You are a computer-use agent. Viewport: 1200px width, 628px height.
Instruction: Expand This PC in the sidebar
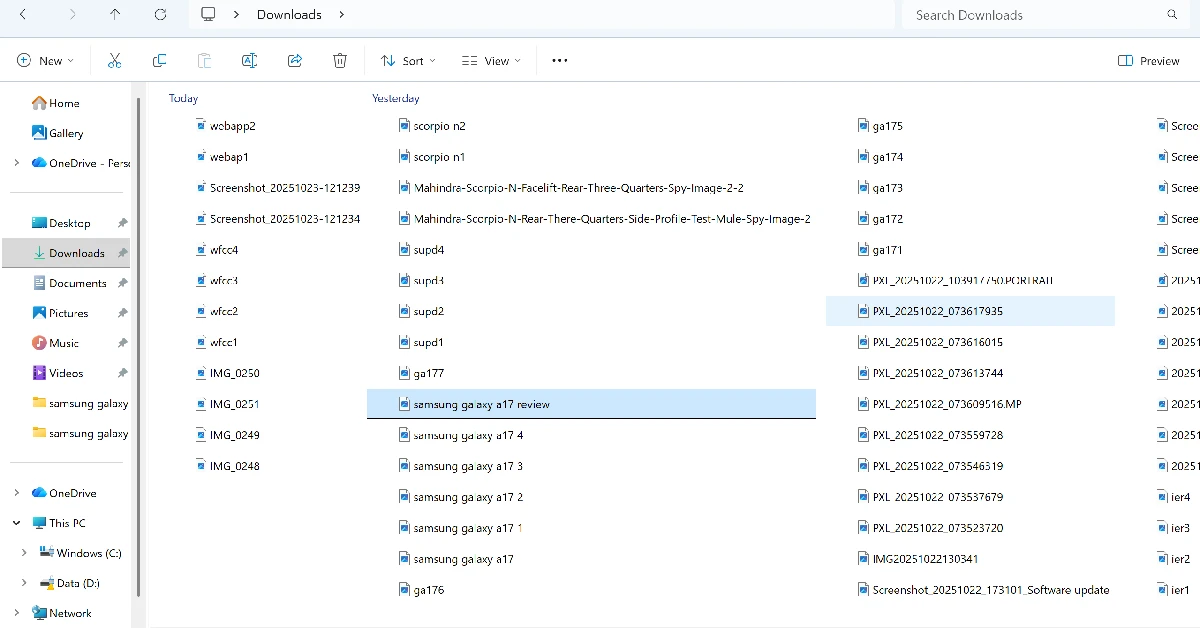tap(16, 522)
